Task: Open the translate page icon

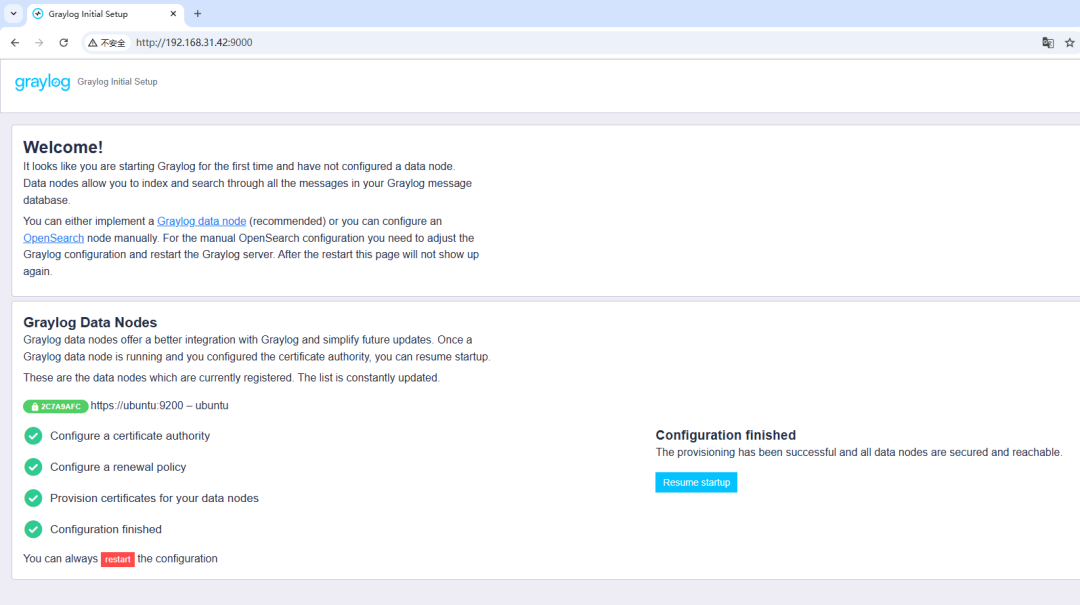Action: [1048, 43]
